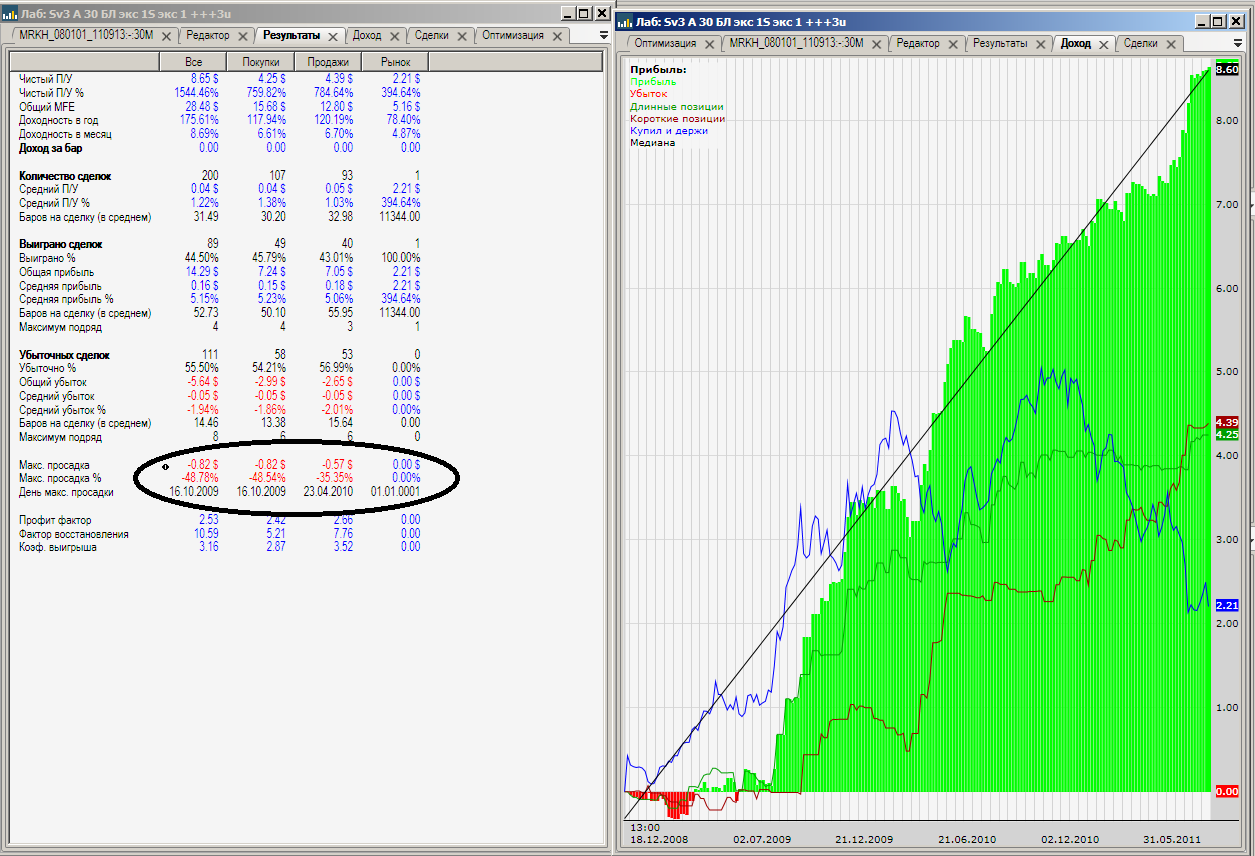
Task: Open the Сделки tab in left window
Action: (x=431, y=36)
